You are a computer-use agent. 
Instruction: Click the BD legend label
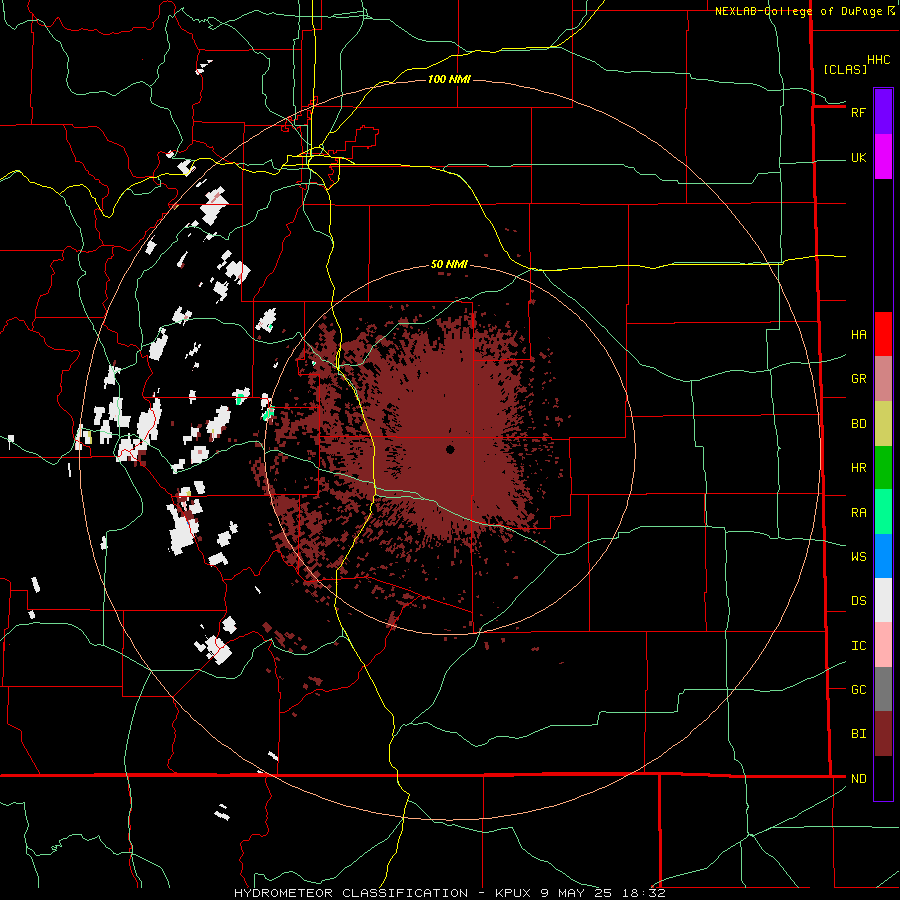tap(858, 424)
